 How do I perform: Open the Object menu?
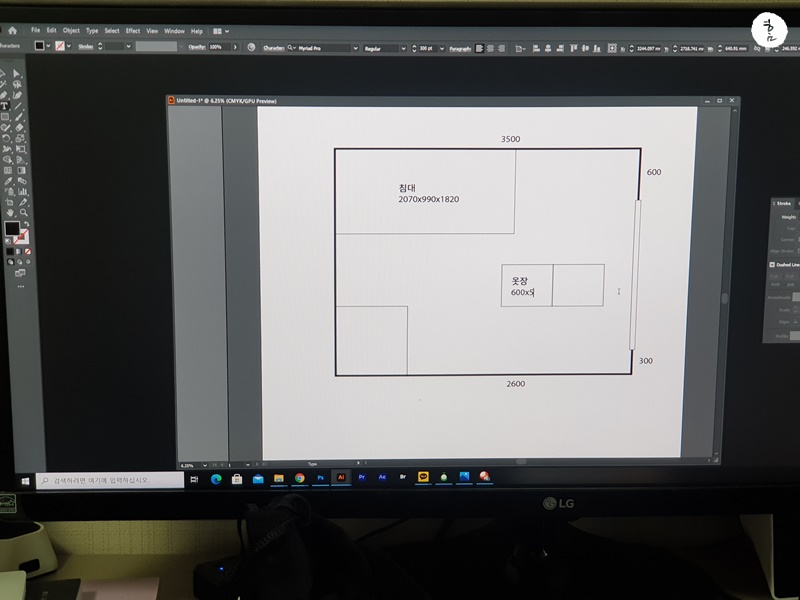tap(71, 31)
